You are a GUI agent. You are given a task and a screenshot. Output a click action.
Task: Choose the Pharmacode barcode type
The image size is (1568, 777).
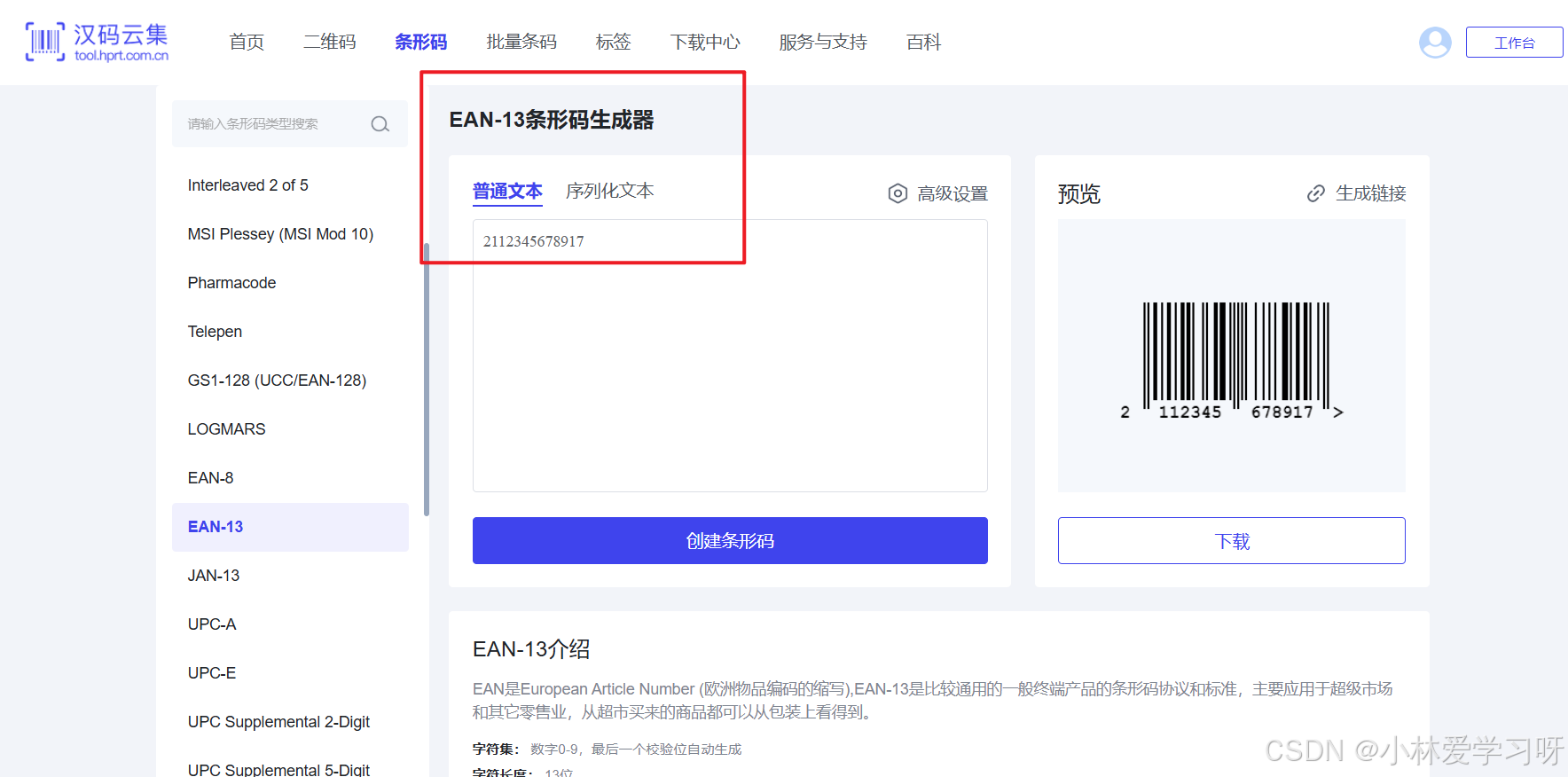(x=290, y=283)
